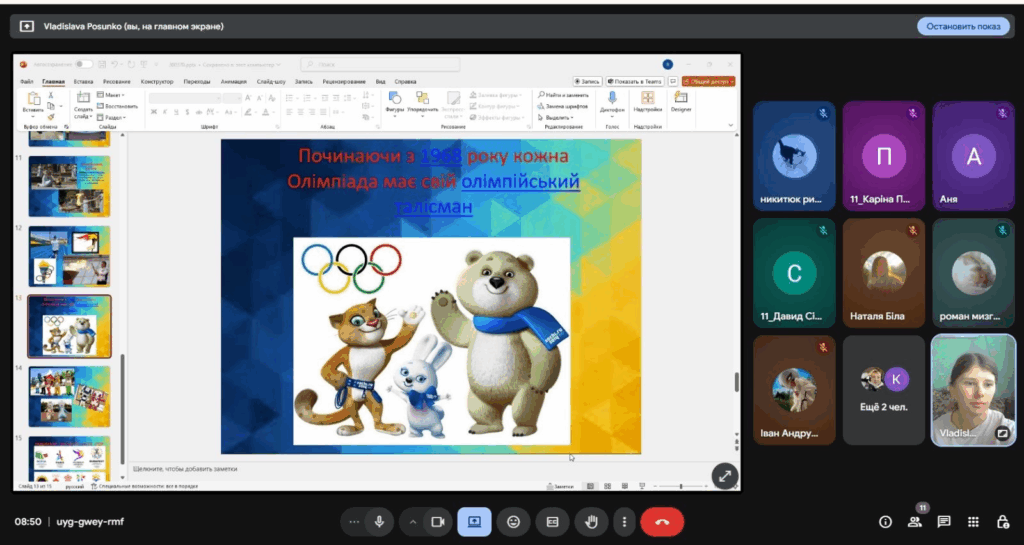
Task: Open the Анимация ribbon tab
Action: tap(234, 82)
